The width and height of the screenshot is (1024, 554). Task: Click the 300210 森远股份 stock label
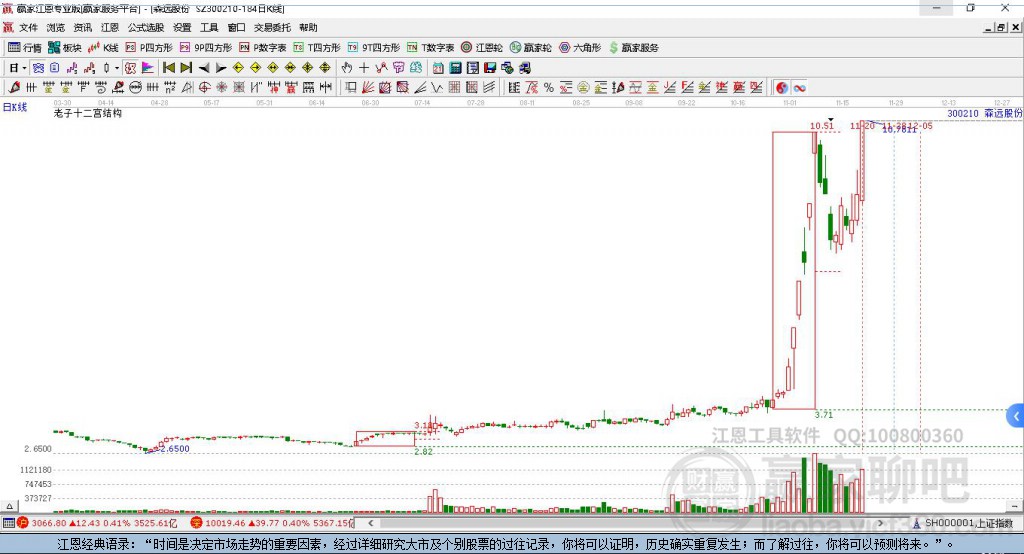985,114
